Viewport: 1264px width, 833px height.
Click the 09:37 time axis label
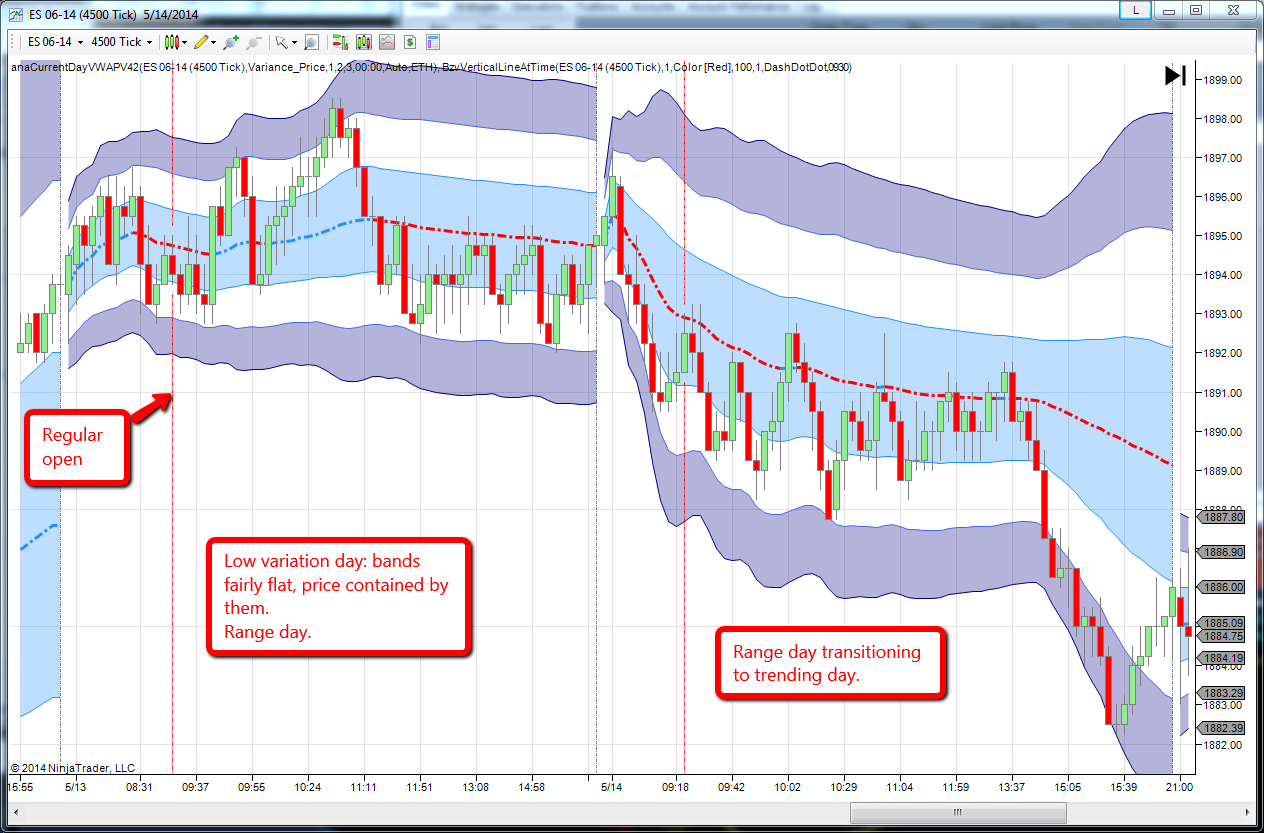(194, 788)
